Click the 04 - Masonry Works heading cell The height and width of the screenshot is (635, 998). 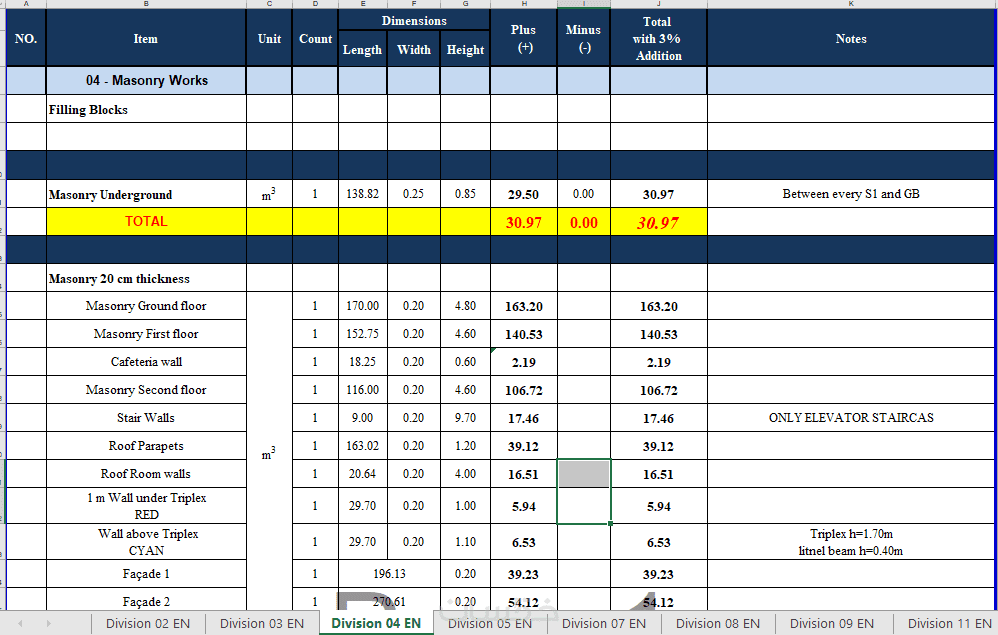pyautogui.click(x=146, y=80)
